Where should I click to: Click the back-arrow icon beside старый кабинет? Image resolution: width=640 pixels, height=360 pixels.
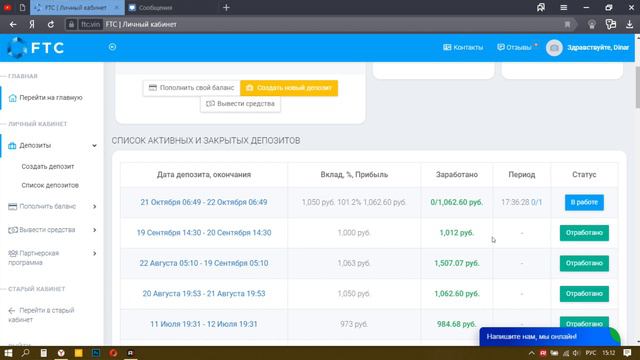coord(12,311)
